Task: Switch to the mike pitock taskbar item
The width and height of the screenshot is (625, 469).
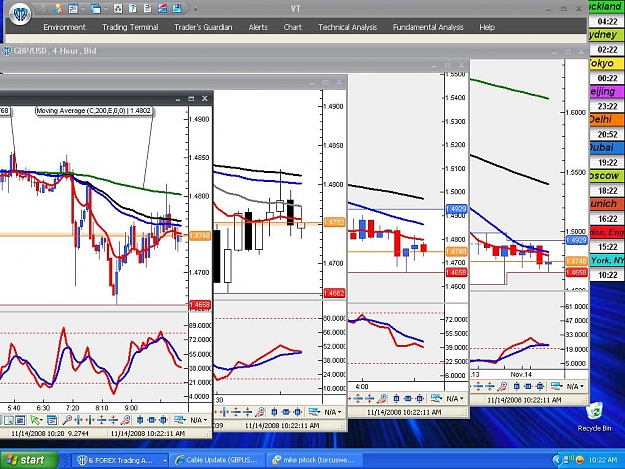Action: click(x=314, y=460)
